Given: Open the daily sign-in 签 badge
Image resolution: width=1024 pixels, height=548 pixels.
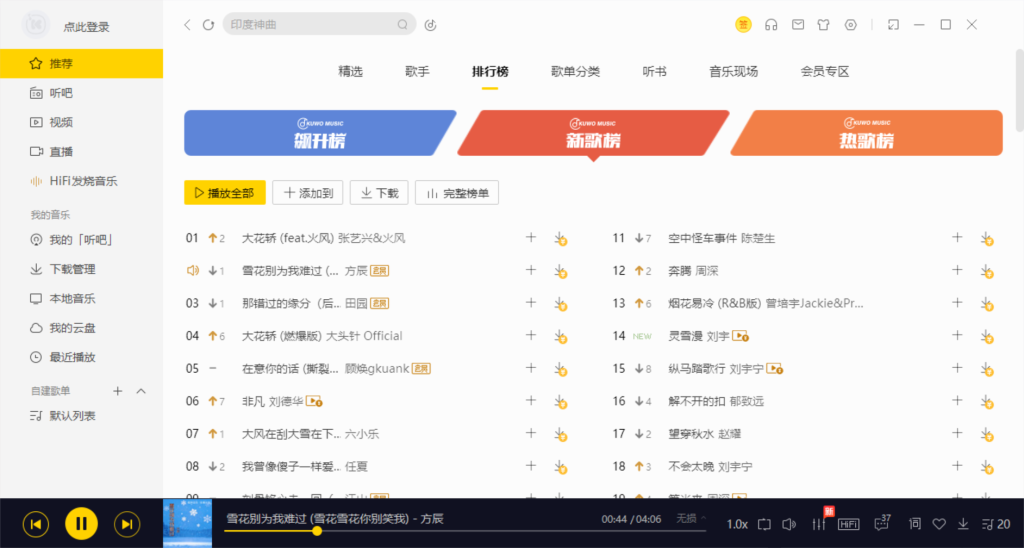Looking at the screenshot, I should pos(743,25).
